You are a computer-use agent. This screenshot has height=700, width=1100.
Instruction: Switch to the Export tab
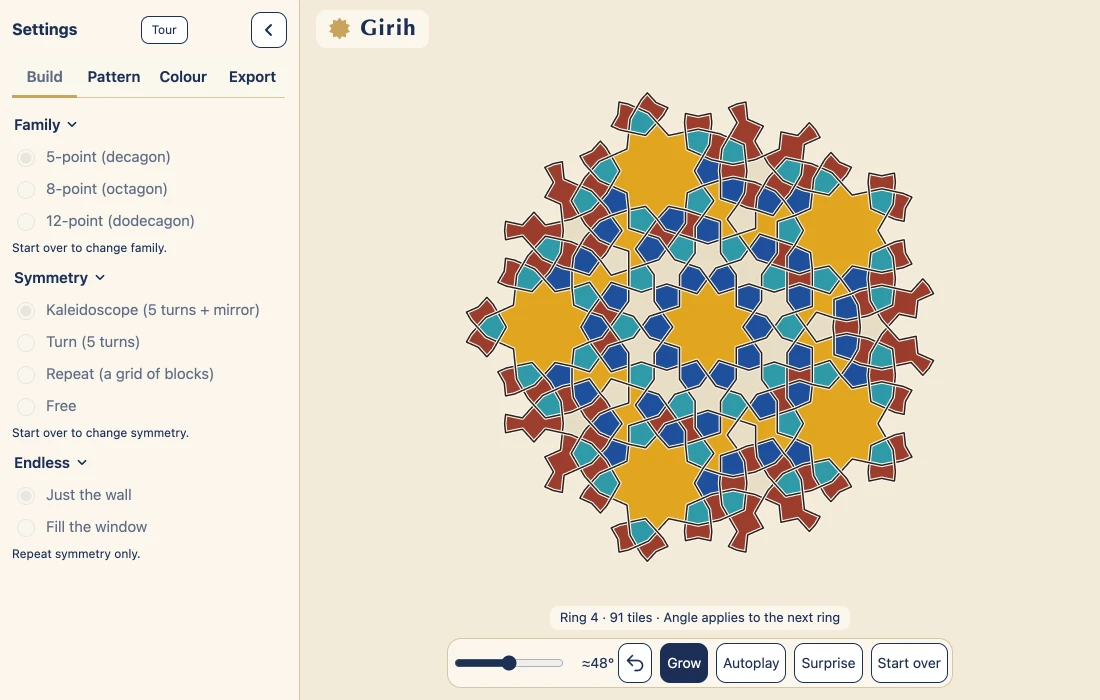252,77
